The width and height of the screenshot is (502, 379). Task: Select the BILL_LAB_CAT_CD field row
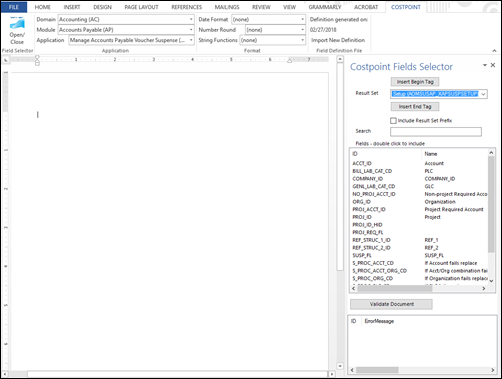tap(419, 171)
